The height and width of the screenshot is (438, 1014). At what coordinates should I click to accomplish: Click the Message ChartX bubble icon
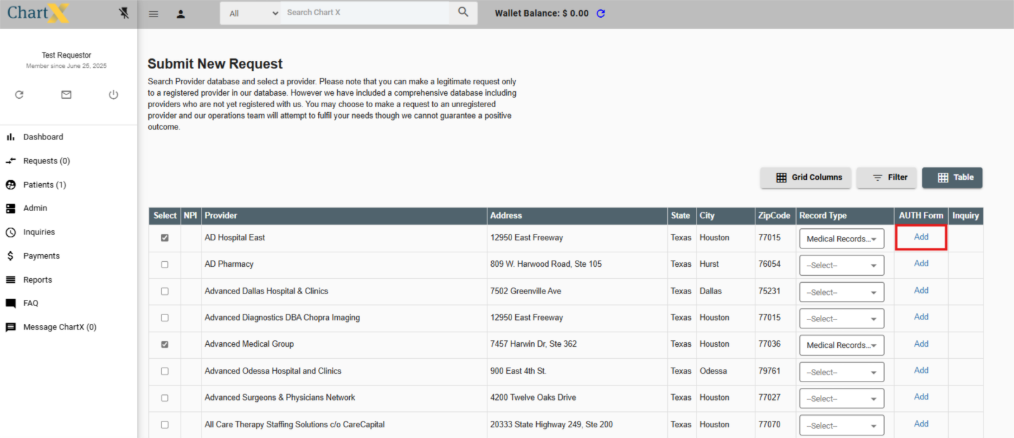[x=10, y=327]
